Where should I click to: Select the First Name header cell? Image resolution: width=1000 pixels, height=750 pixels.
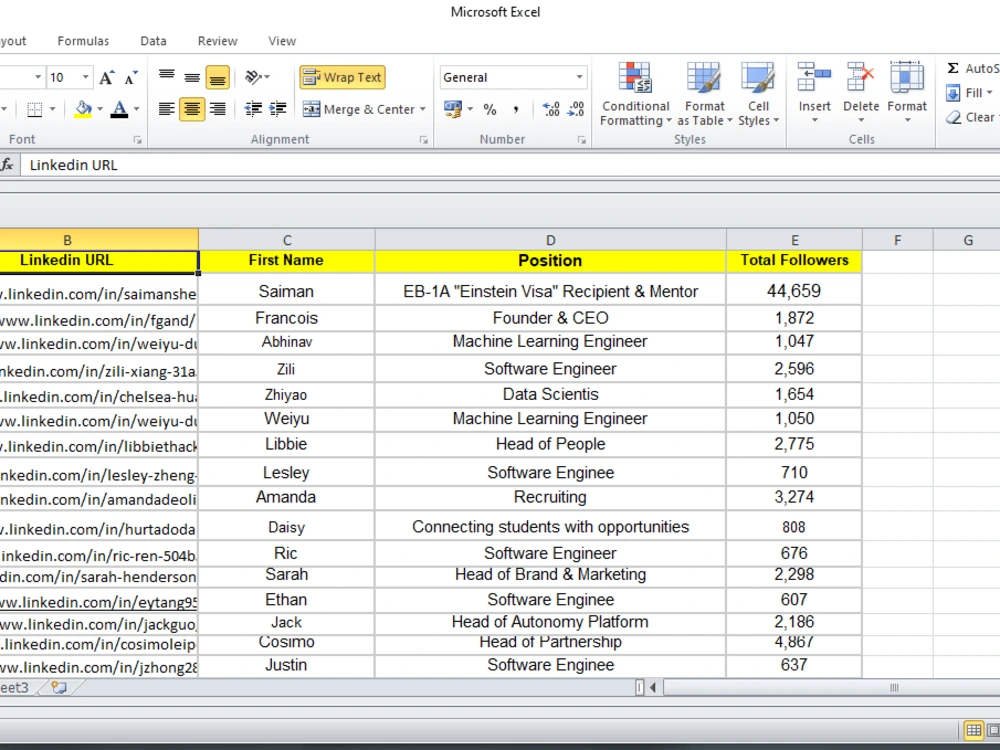pyautogui.click(x=286, y=260)
